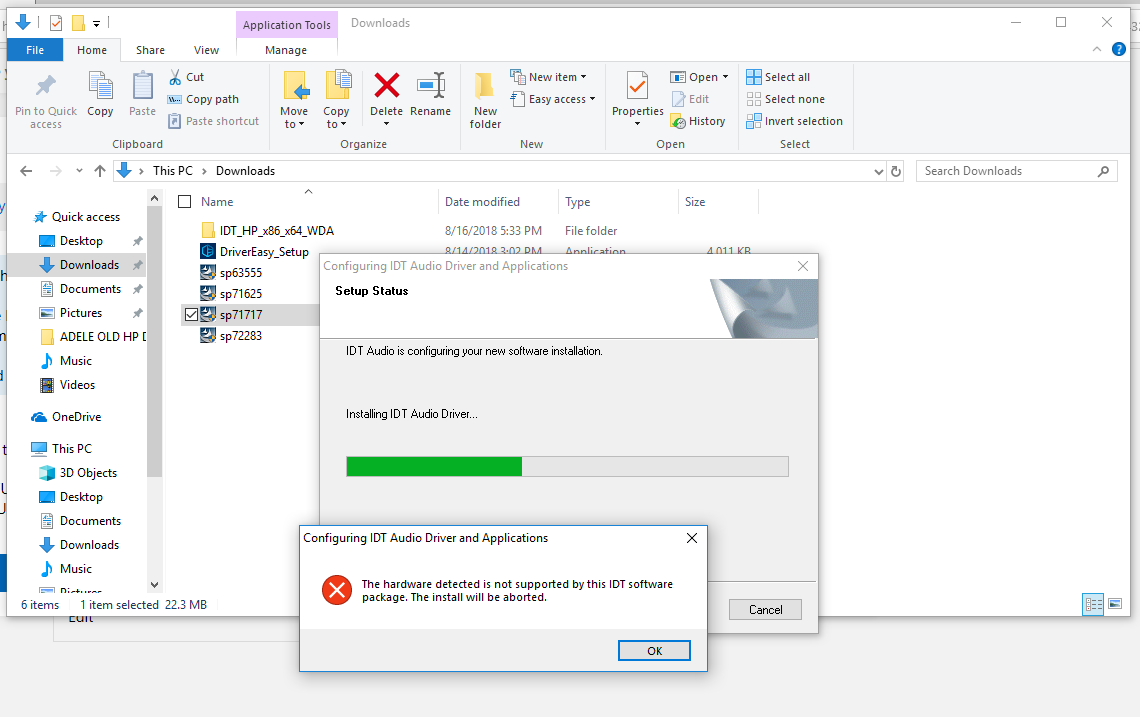Open Properties from ribbon
Image resolution: width=1140 pixels, height=717 pixels.
click(x=638, y=100)
